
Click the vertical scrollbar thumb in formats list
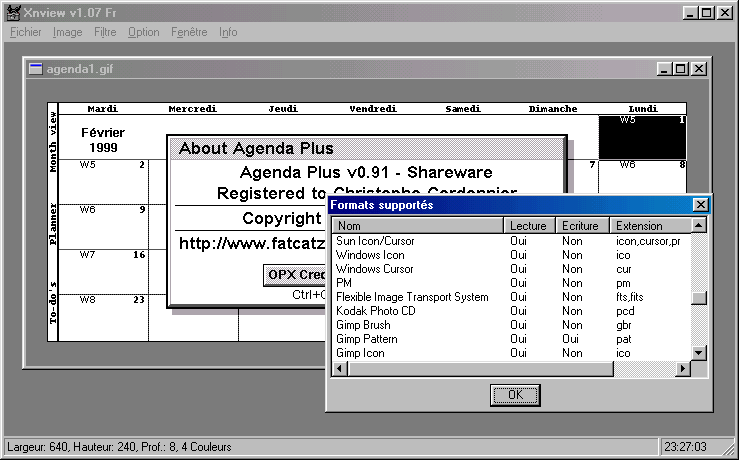pyautogui.click(x=698, y=297)
